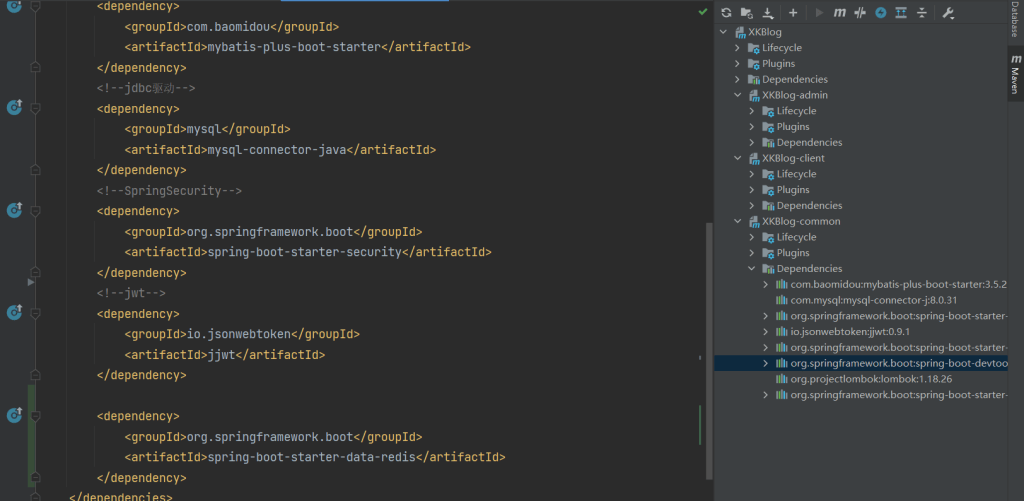Click the Maven side tab

[x=1014, y=76]
